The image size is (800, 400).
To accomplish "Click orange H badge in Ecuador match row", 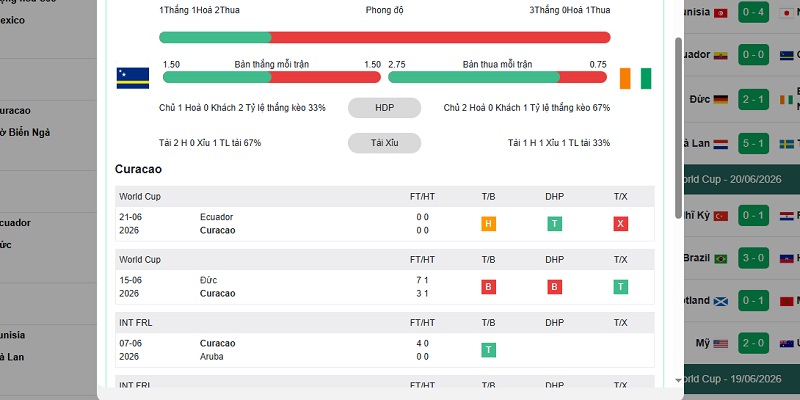I will (488, 223).
